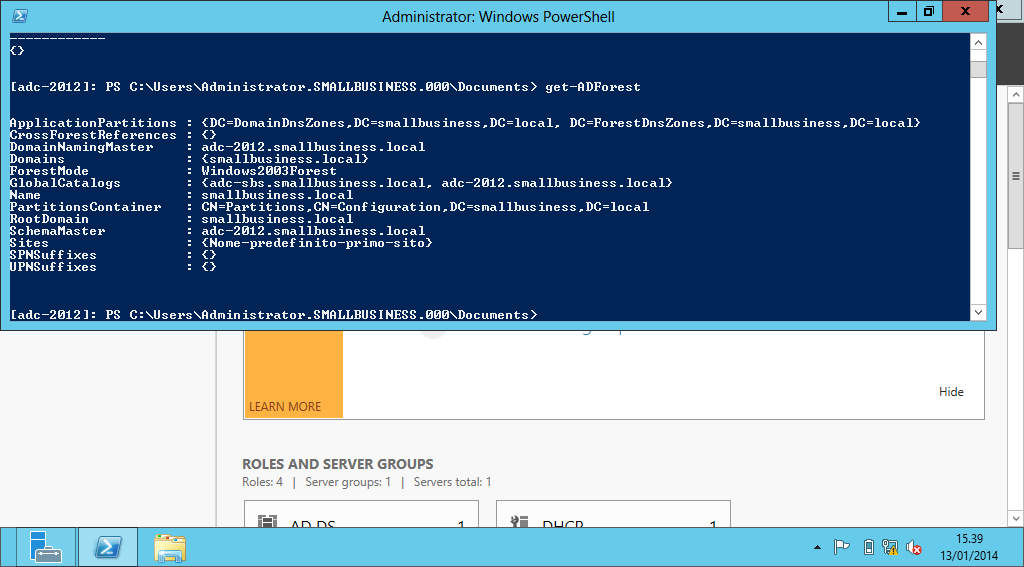1024x567 pixels.
Task: Click the Nome-predefinito-primo-sito site value
Action: pos(317,243)
